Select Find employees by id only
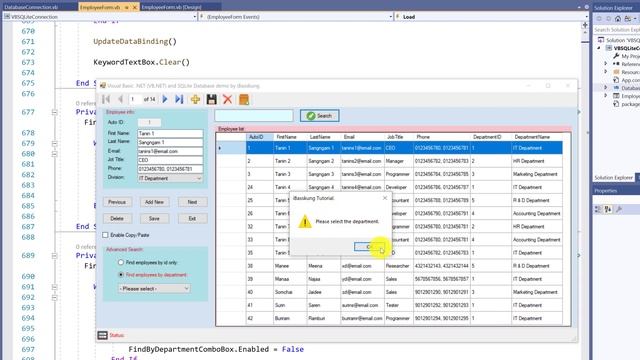 tap(121, 262)
